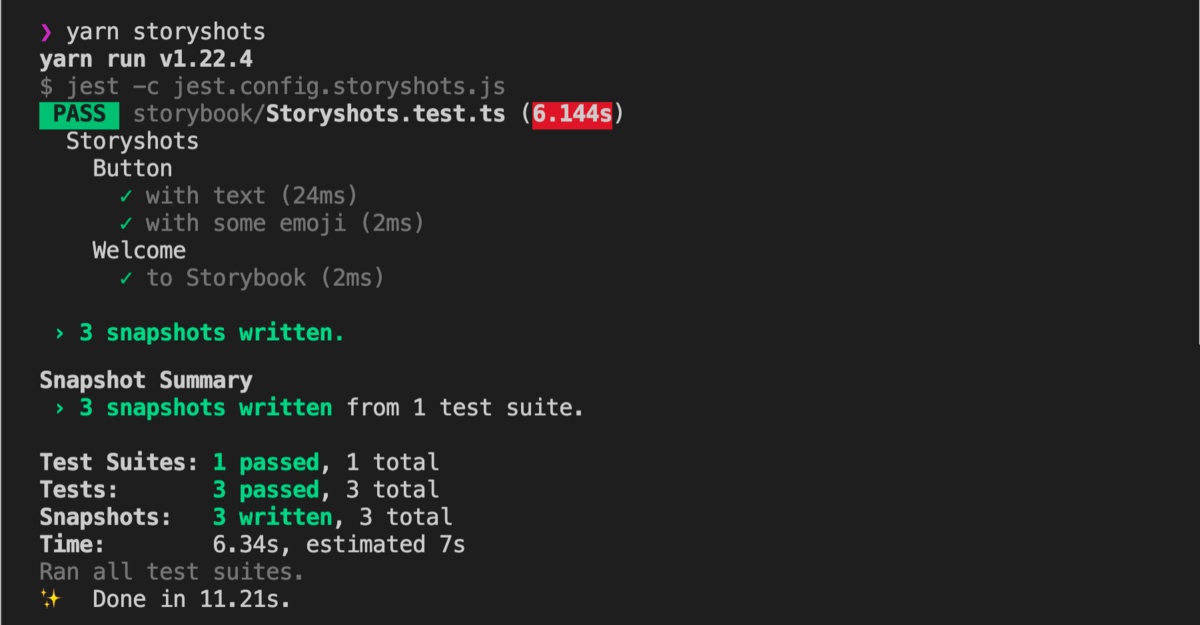
Task: Click the "Snapshot Summary" heading
Action: (146, 381)
